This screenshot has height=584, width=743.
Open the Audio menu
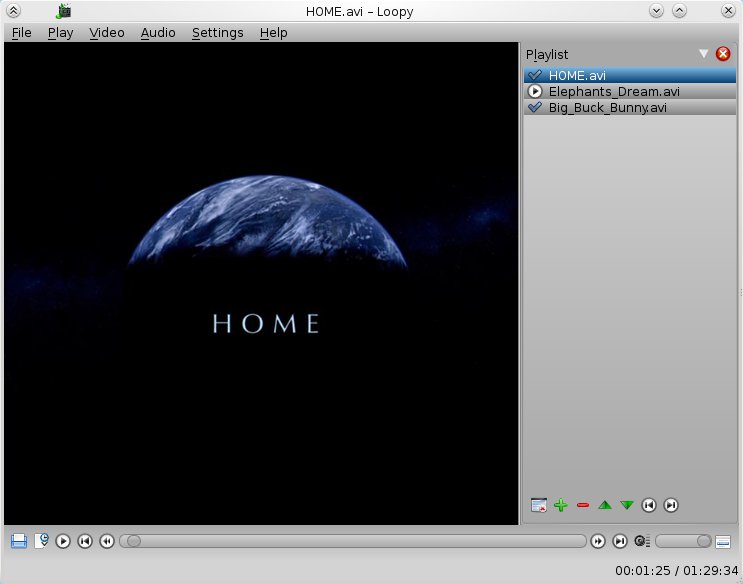click(158, 33)
